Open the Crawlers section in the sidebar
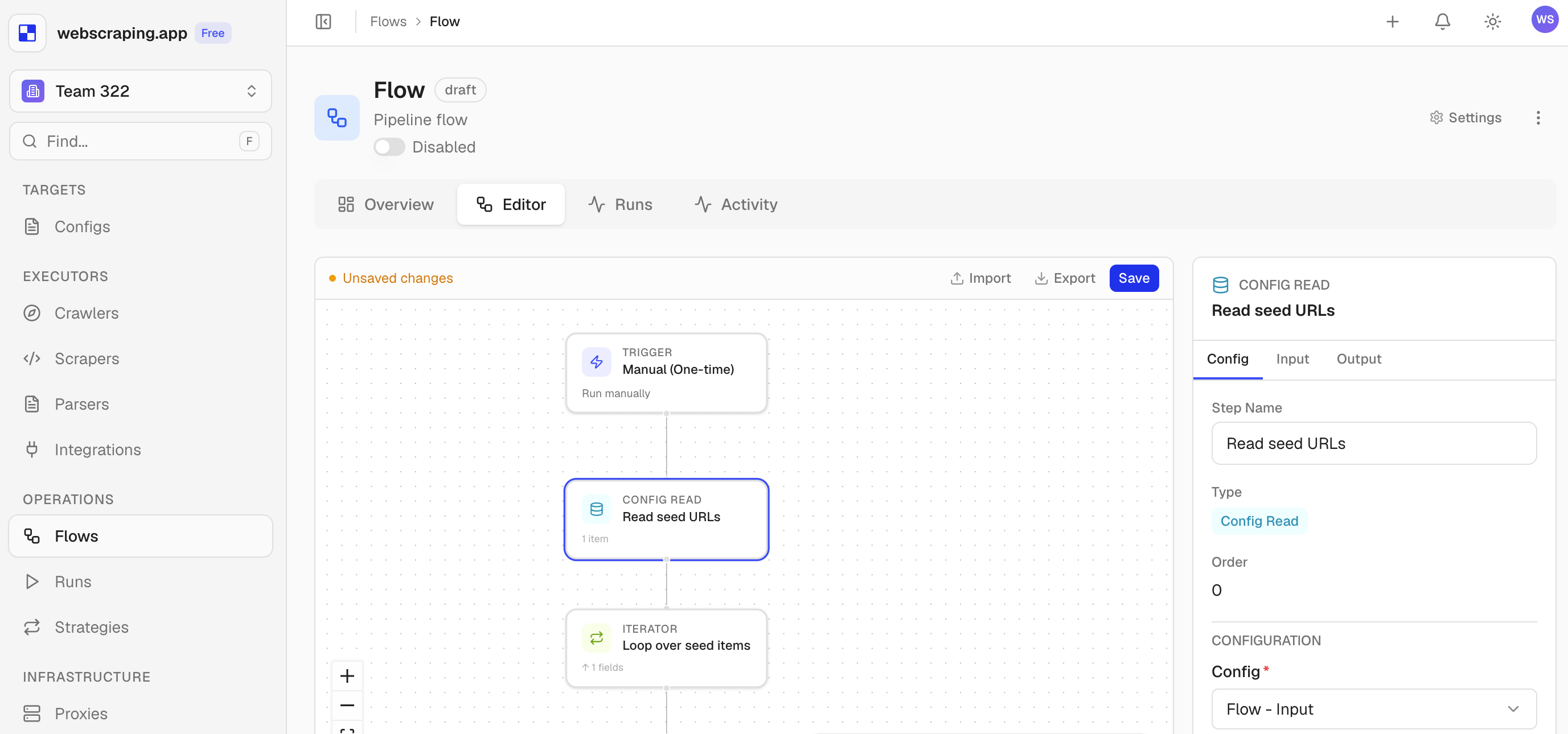Viewport: 1568px width, 734px height. click(x=87, y=313)
